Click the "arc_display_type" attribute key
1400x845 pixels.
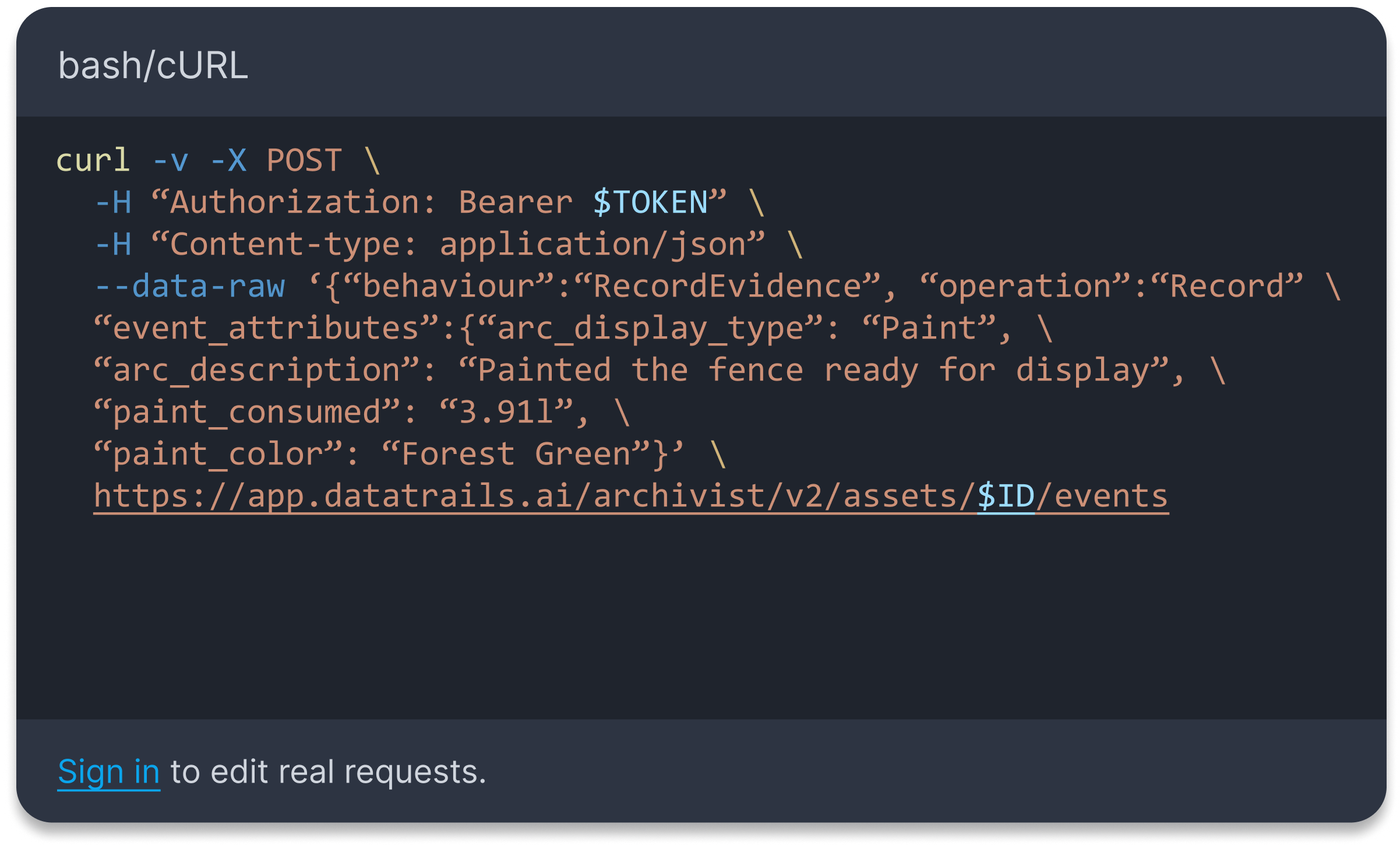click(x=651, y=329)
